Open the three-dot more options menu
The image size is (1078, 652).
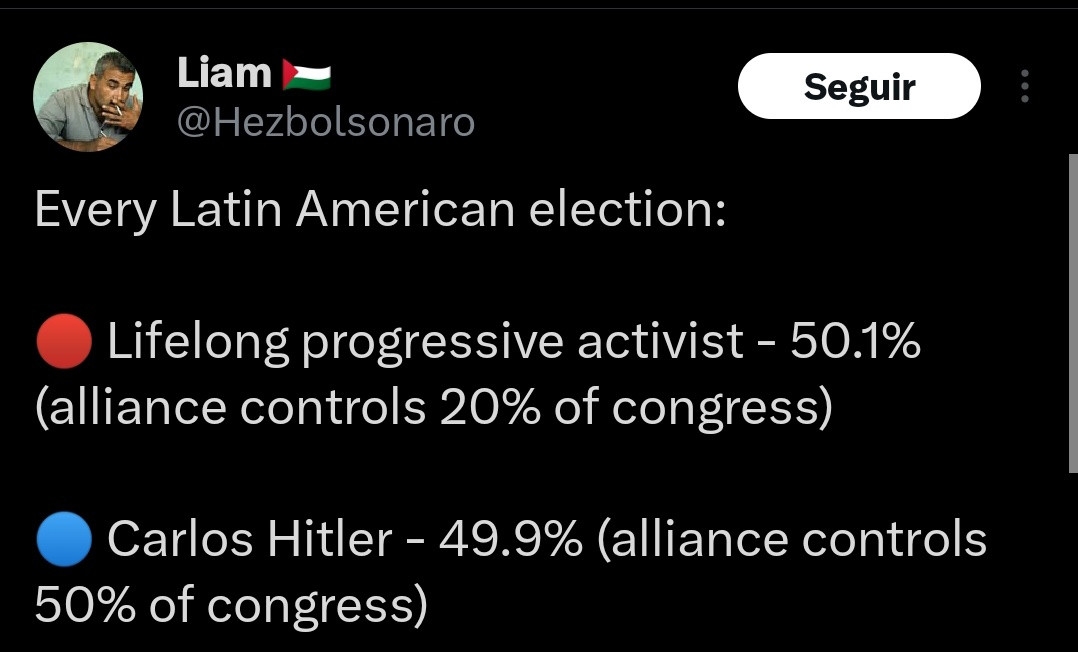tap(1024, 87)
